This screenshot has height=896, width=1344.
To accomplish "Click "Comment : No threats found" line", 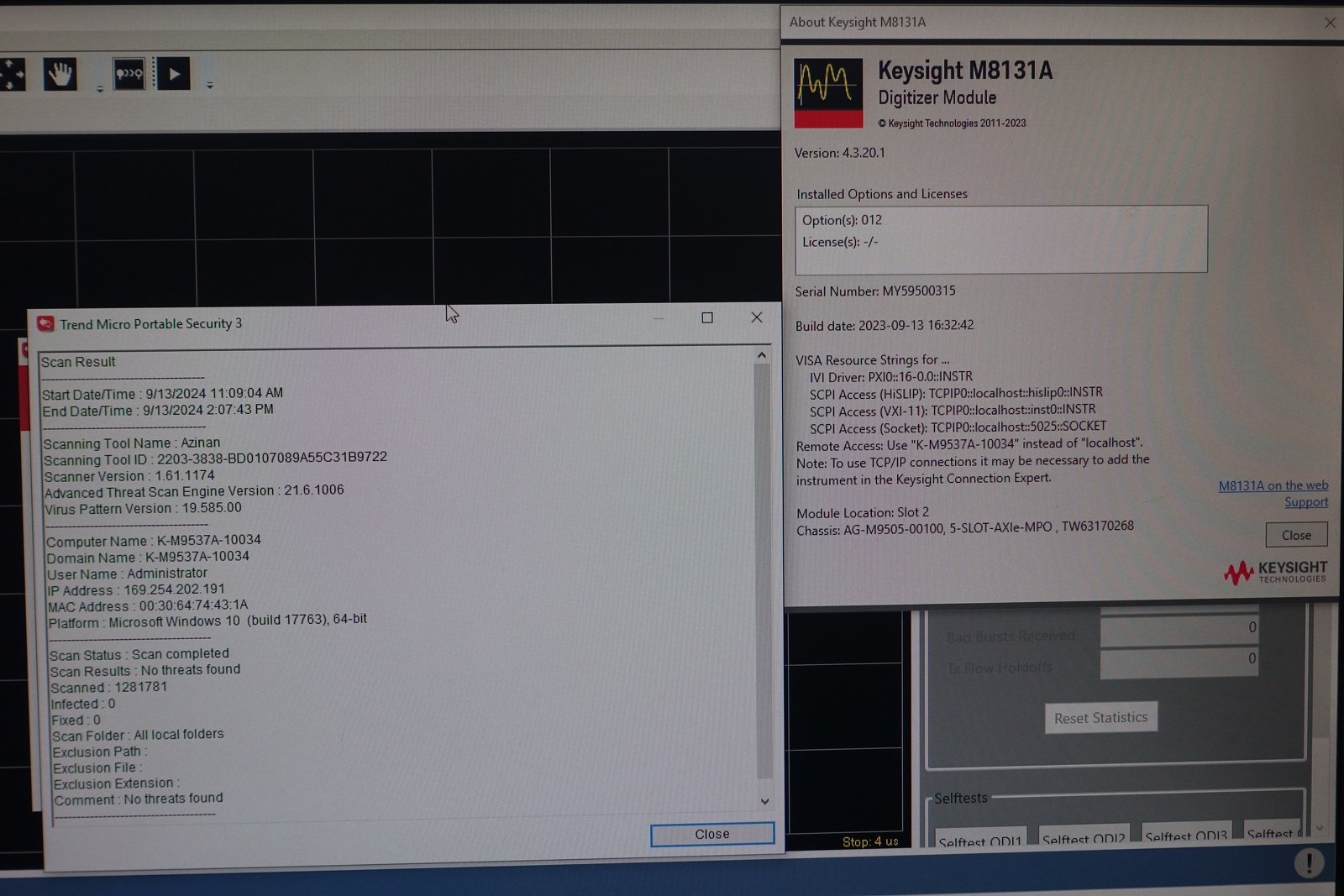I will [x=139, y=799].
